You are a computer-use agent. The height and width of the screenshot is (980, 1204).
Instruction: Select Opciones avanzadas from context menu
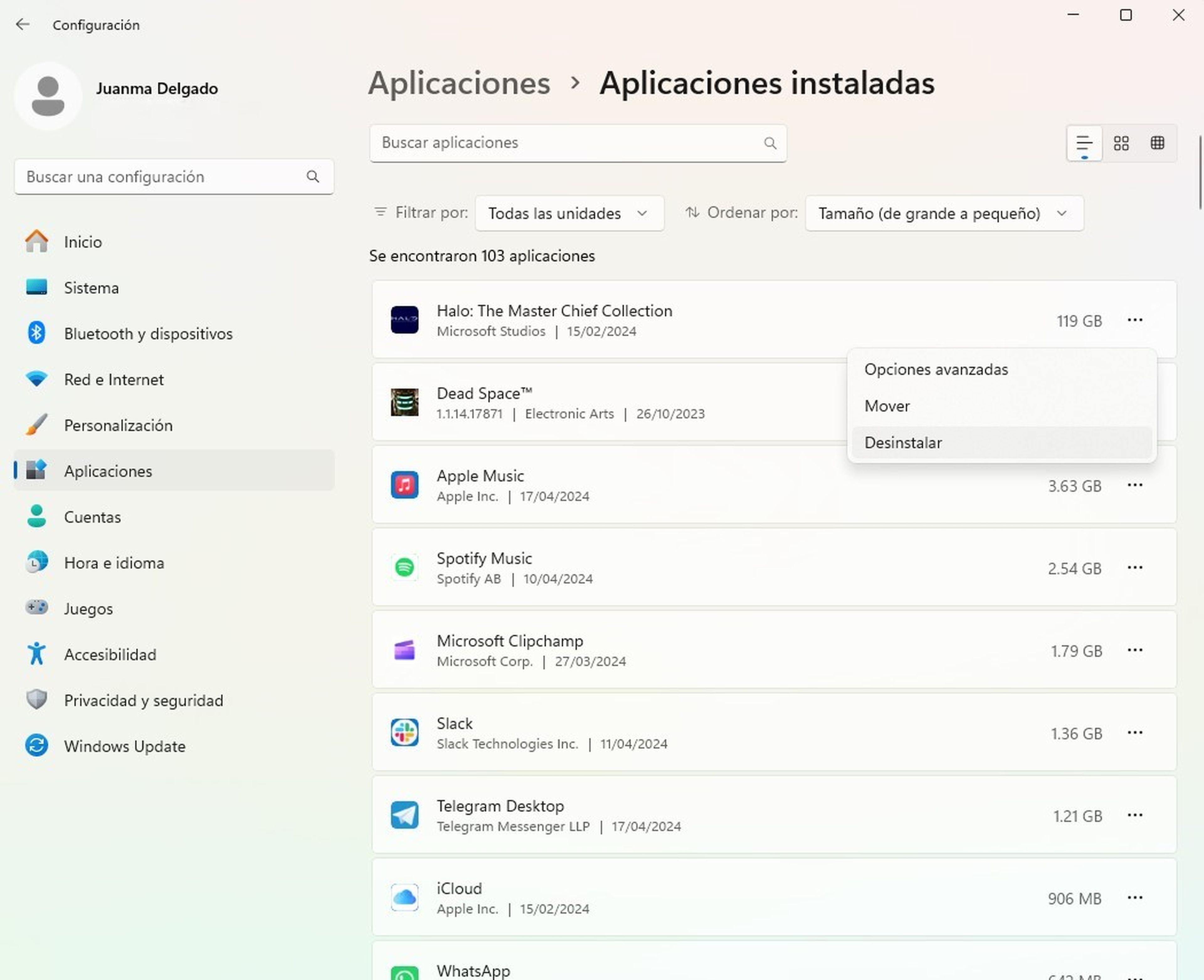(935, 369)
